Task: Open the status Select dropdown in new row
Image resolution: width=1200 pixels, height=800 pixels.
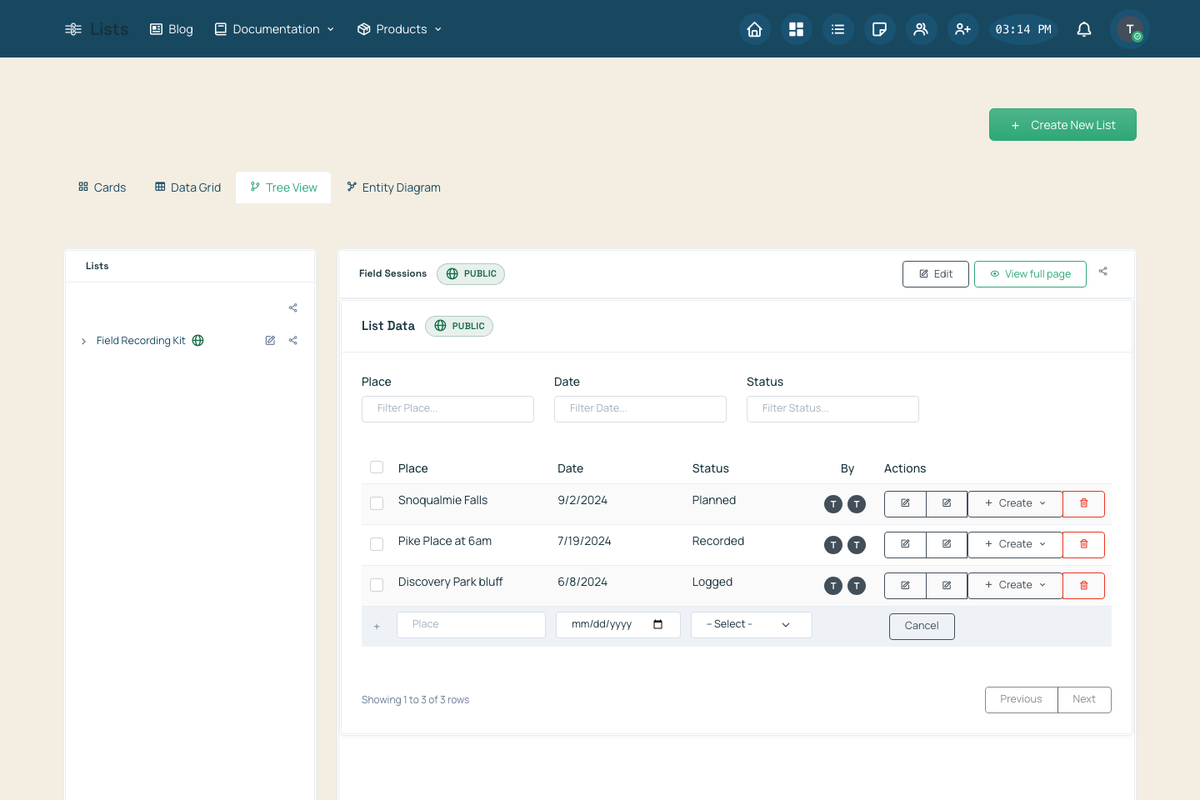Action: (x=751, y=625)
